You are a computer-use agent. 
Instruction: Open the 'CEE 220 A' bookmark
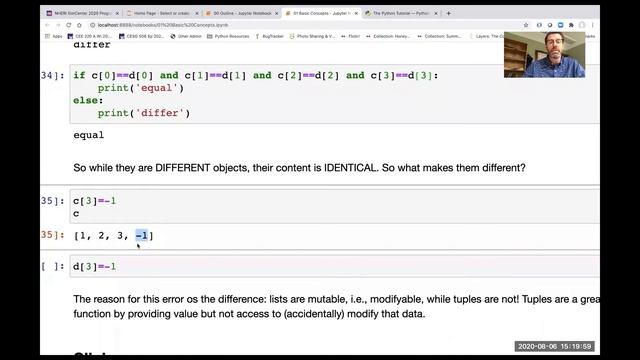tap(89, 36)
